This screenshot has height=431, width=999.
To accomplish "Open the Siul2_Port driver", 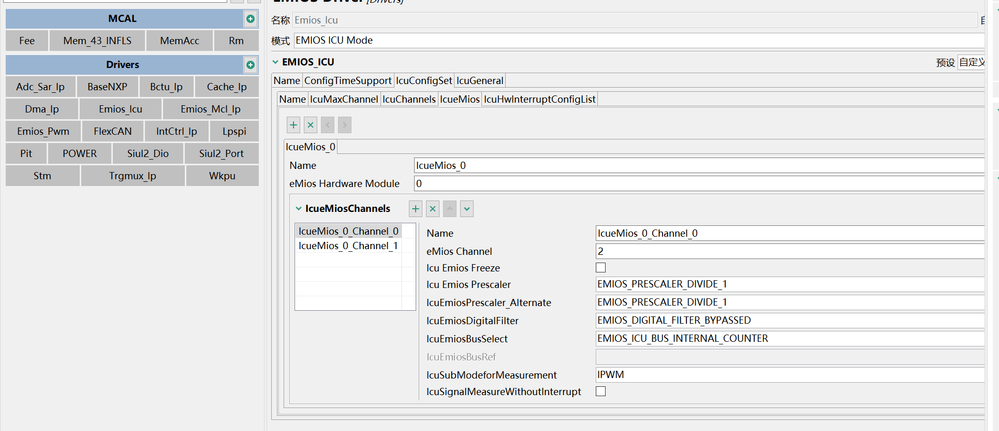I will click(221, 154).
